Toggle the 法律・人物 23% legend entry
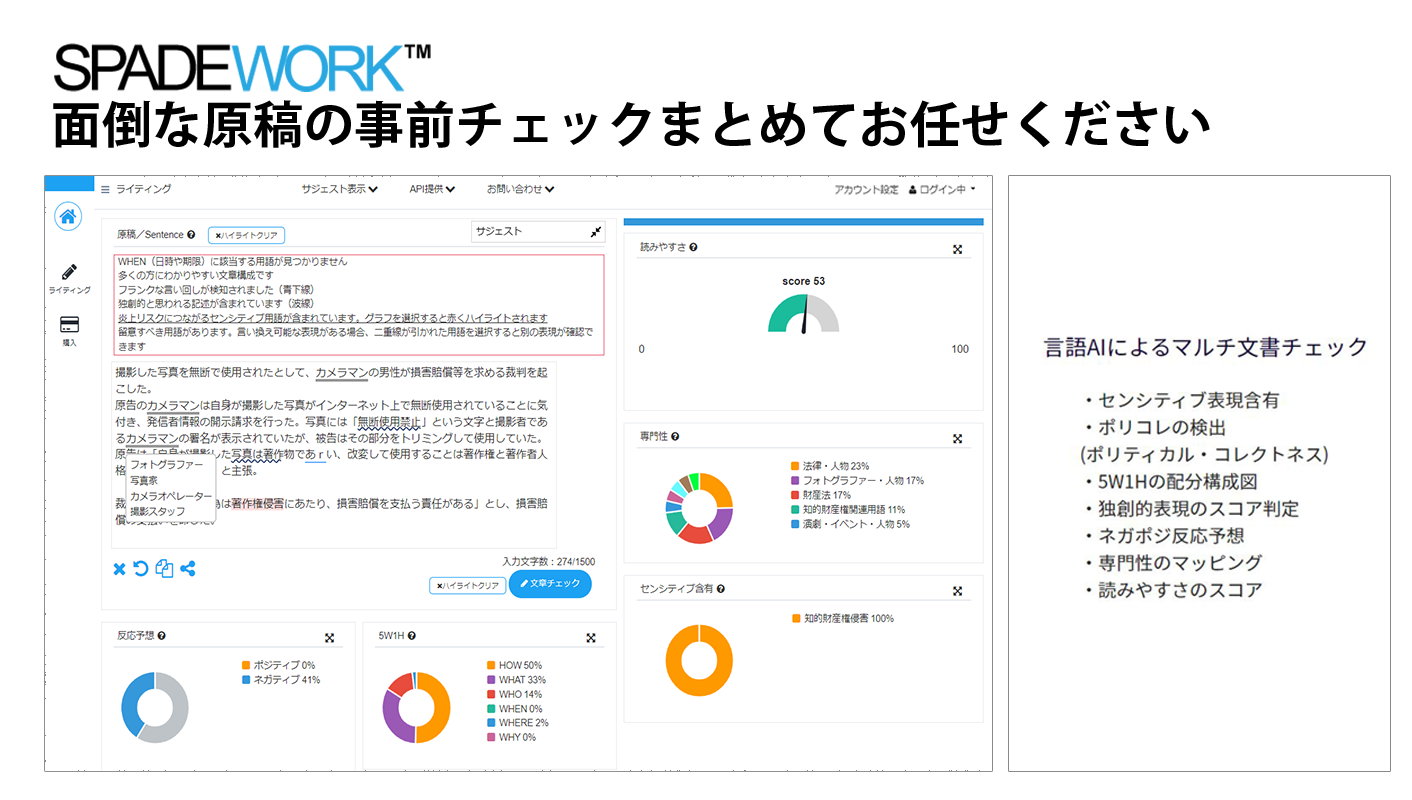This screenshot has width=1412, height=800. (829, 466)
